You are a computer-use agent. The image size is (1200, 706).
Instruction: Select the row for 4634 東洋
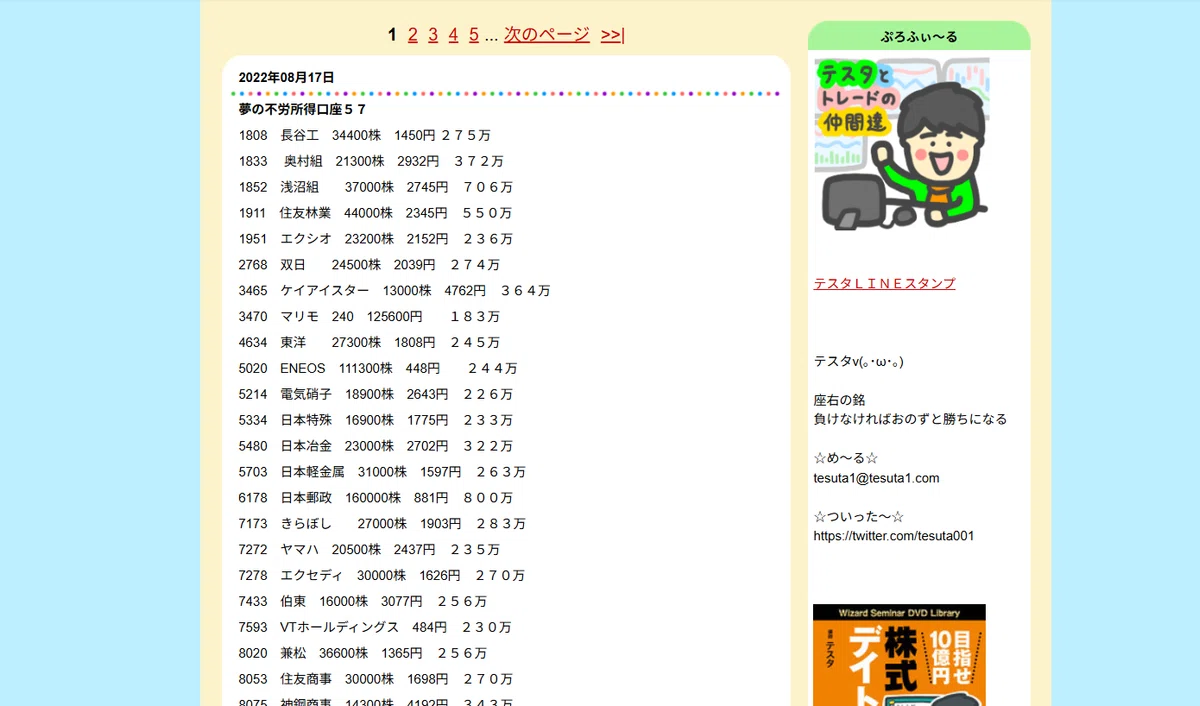(x=369, y=343)
